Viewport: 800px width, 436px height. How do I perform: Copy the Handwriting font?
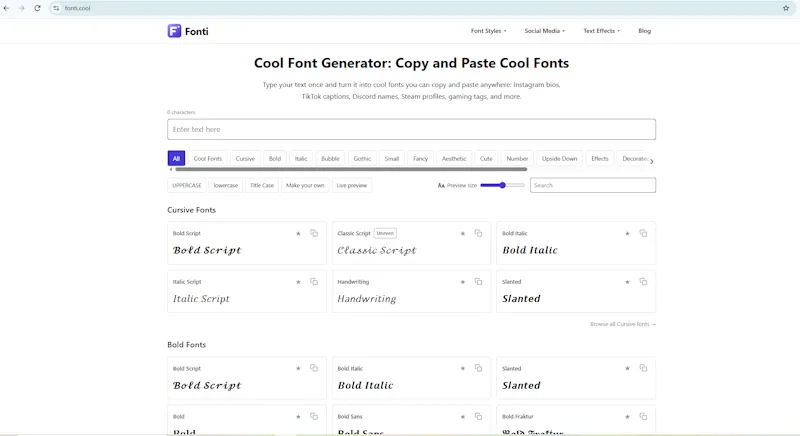click(x=478, y=281)
